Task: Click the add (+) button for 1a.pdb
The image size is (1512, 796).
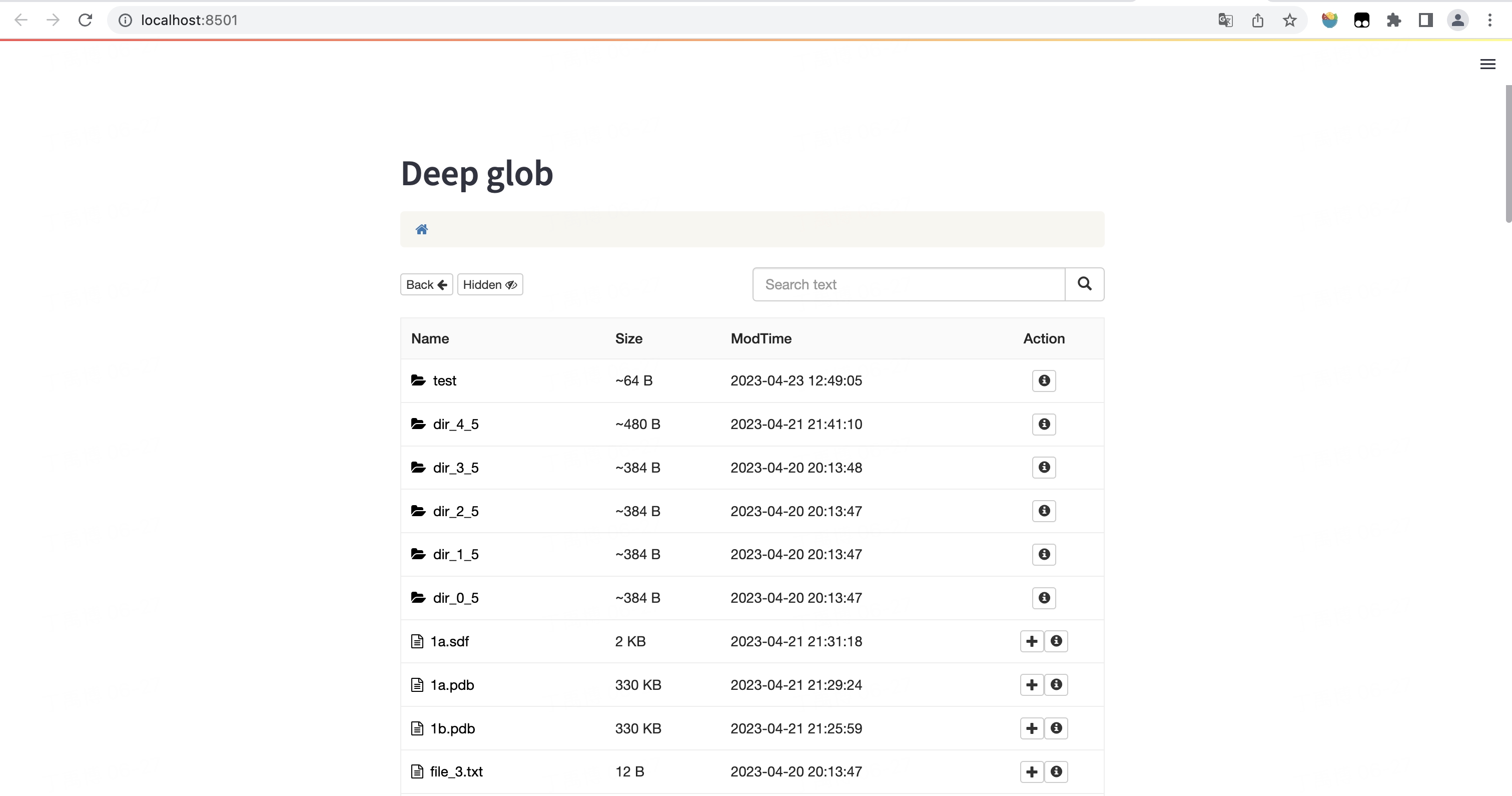Action: click(x=1031, y=685)
